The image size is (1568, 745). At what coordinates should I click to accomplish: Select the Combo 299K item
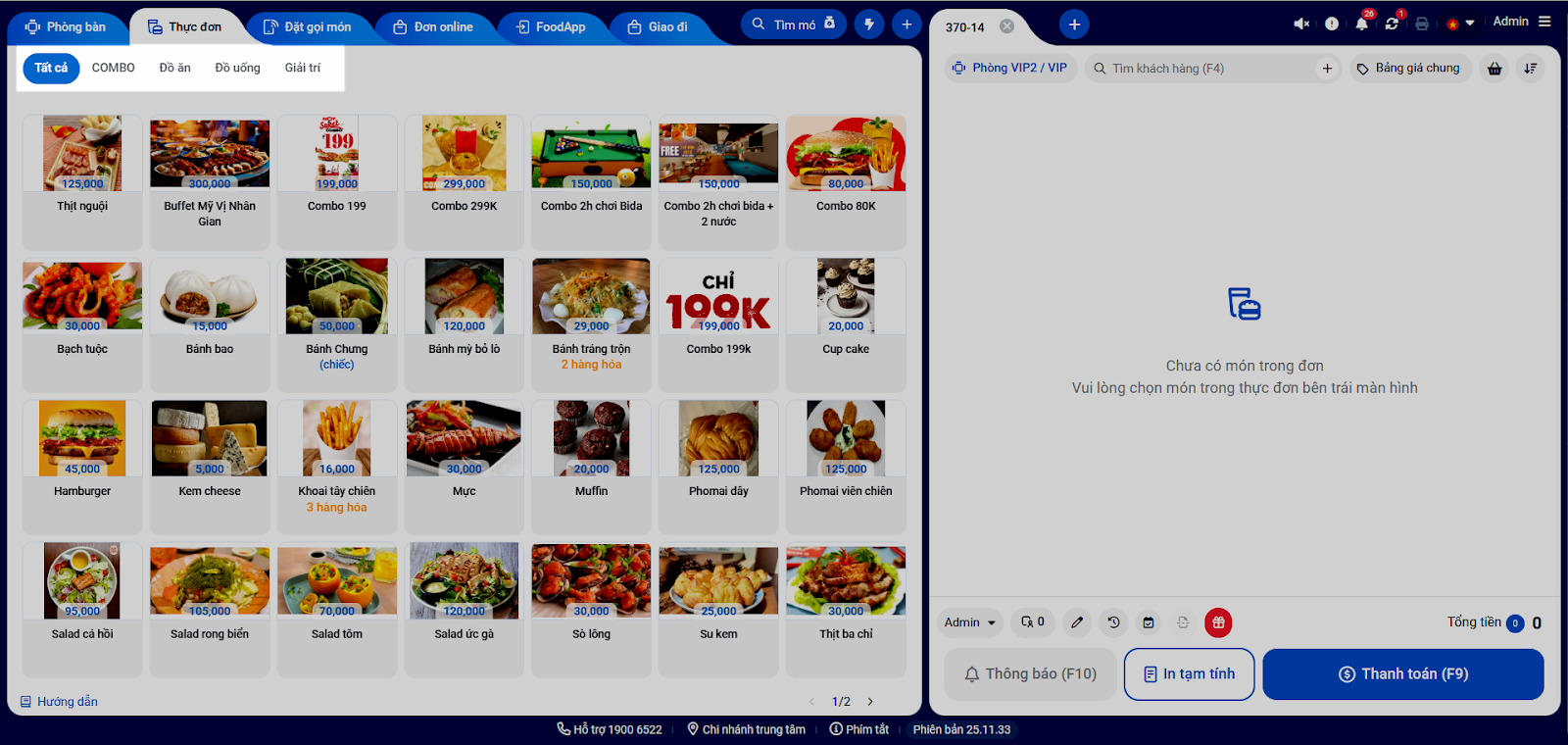[x=465, y=182]
